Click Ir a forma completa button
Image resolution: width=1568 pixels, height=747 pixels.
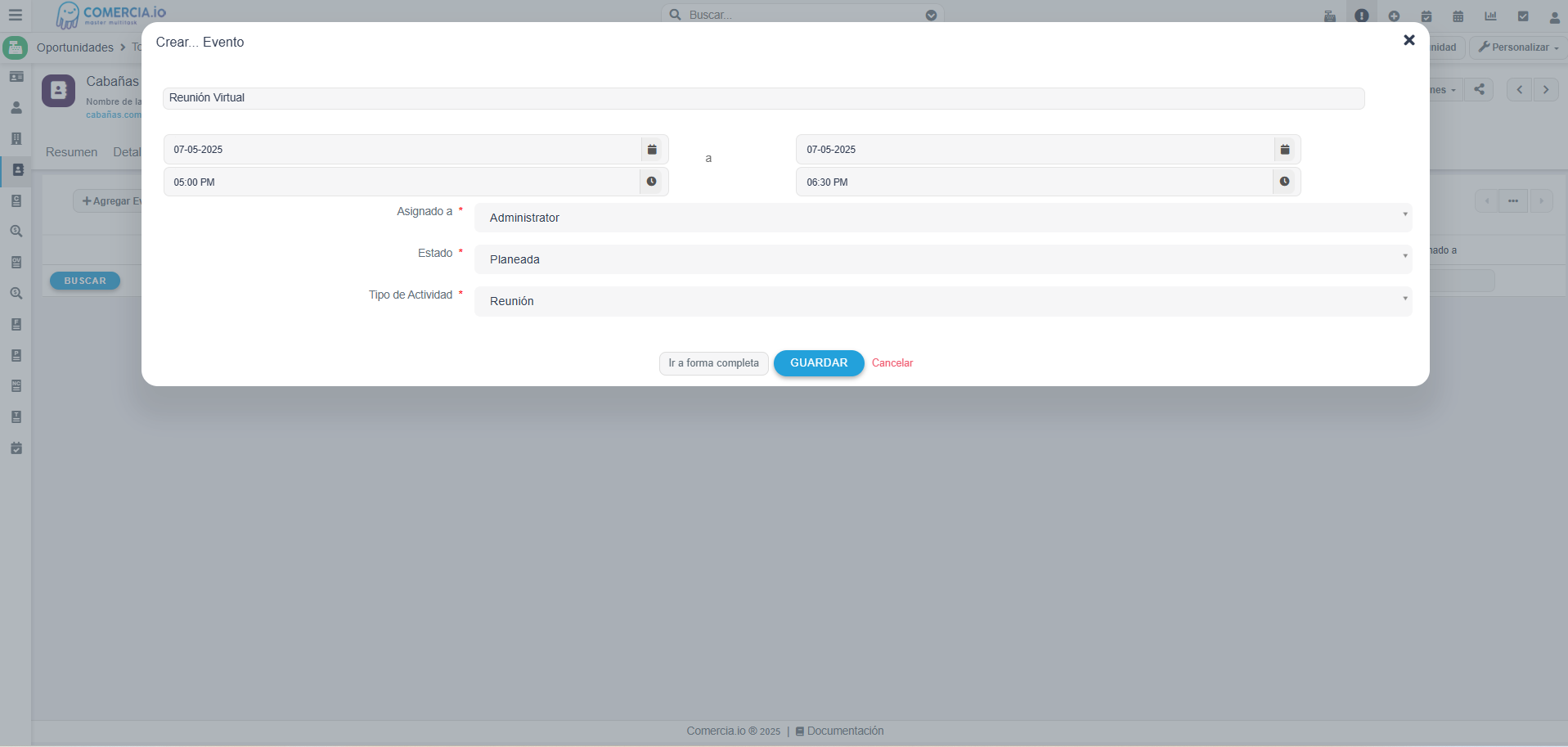pyautogui.click(x=713, y=363)
